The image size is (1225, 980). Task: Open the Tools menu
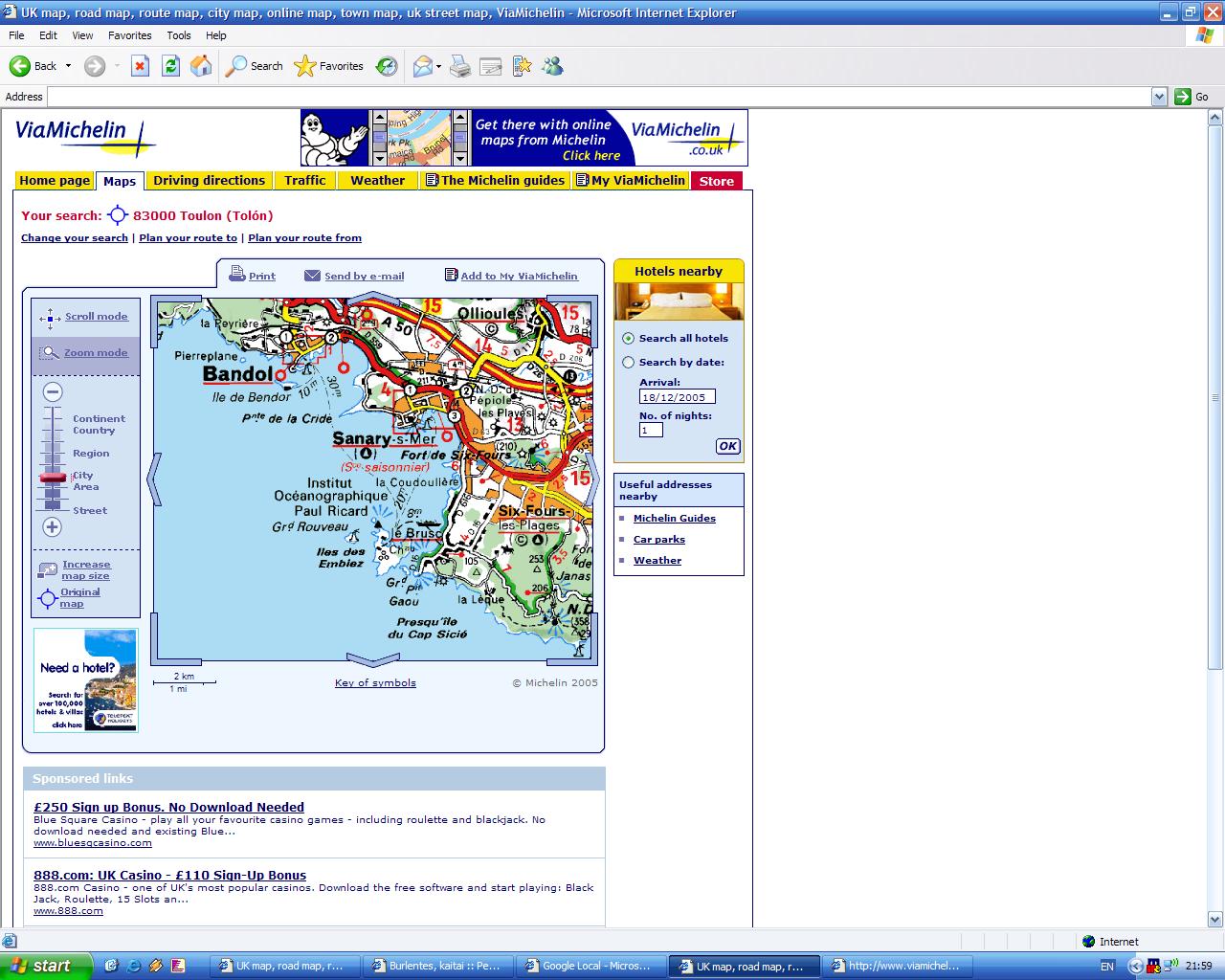179,35
